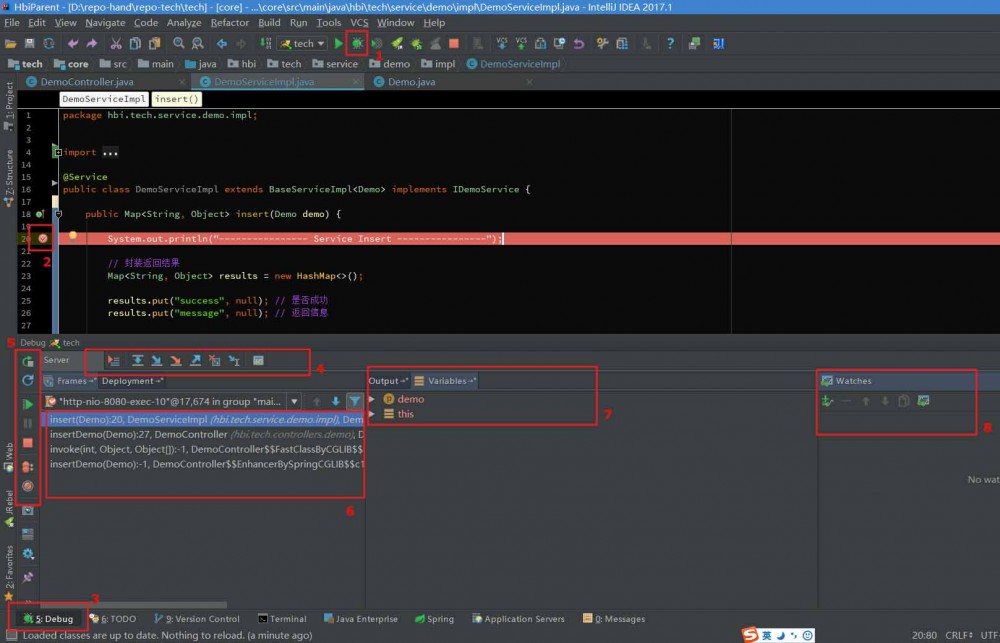
Task: Click Show Execution Point icon
Action: (x=113, y=360)
